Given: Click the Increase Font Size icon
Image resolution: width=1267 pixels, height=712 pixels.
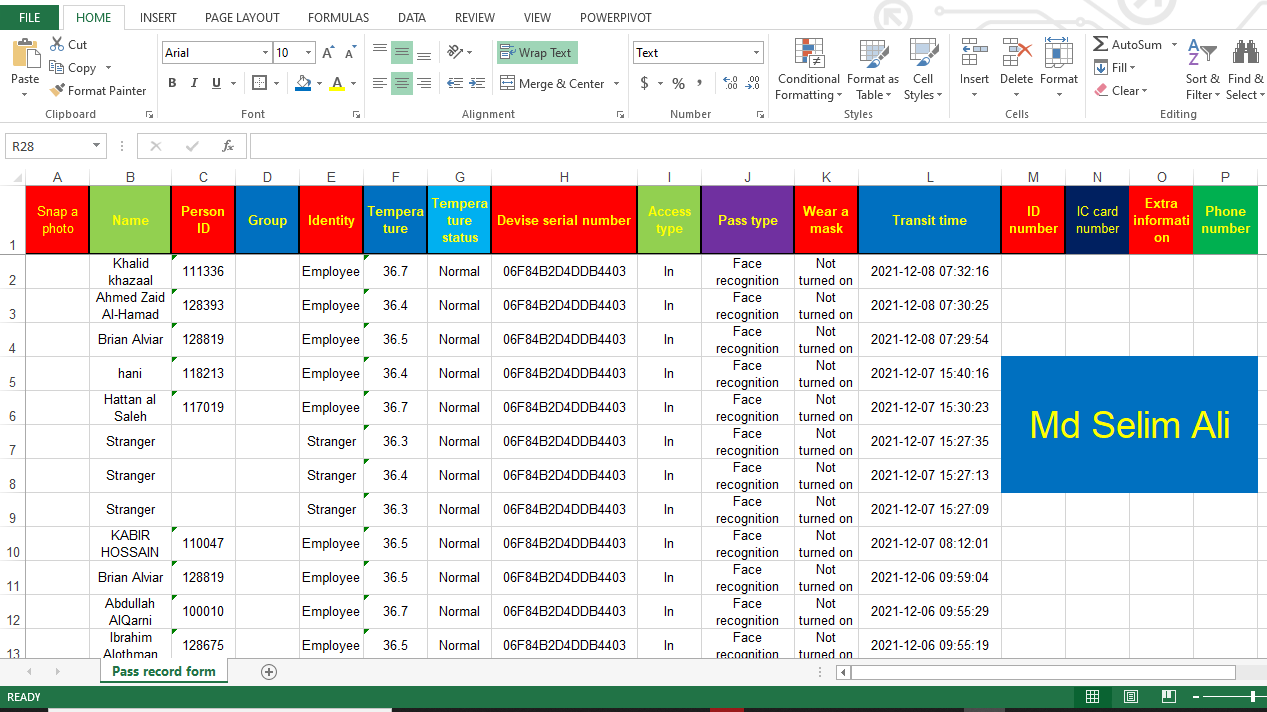Looking at the screenshot, I should (x=328, y=53).
